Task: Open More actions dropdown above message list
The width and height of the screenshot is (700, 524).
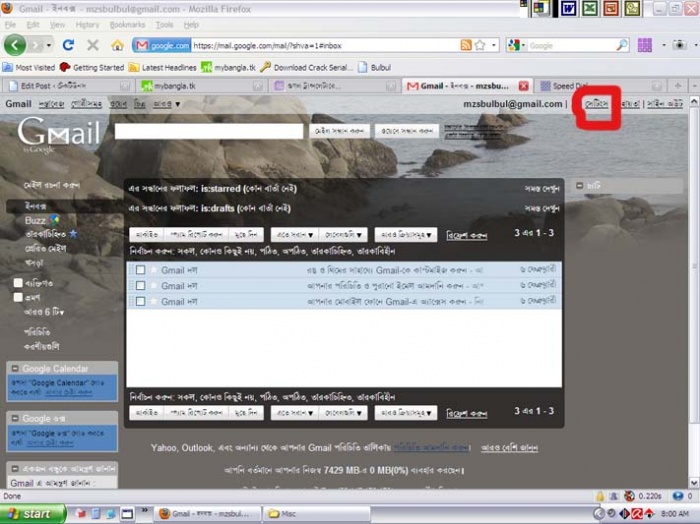Action: pyautogui.click(x=406, y=235)
